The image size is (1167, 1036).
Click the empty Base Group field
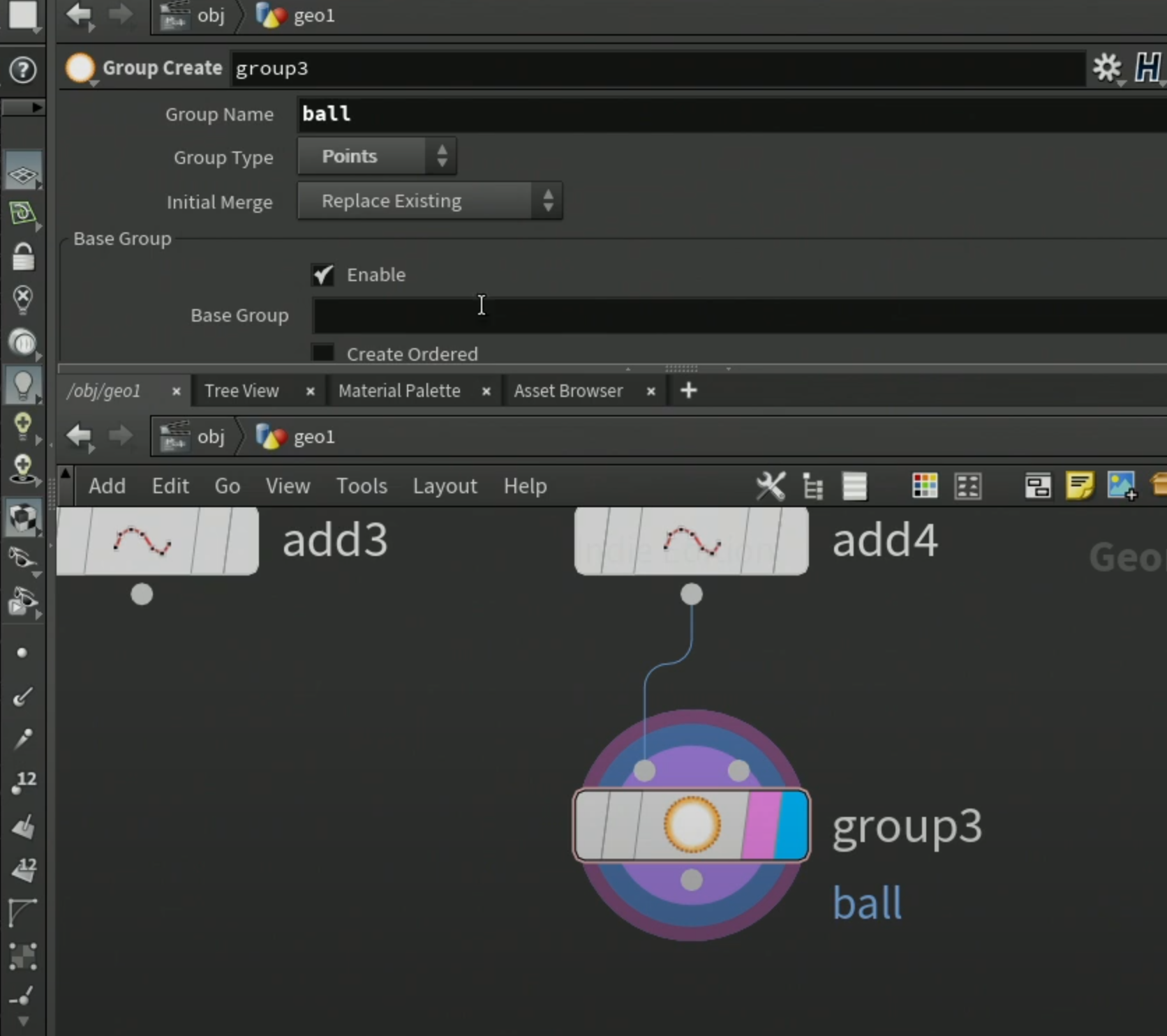pos(739,315)
